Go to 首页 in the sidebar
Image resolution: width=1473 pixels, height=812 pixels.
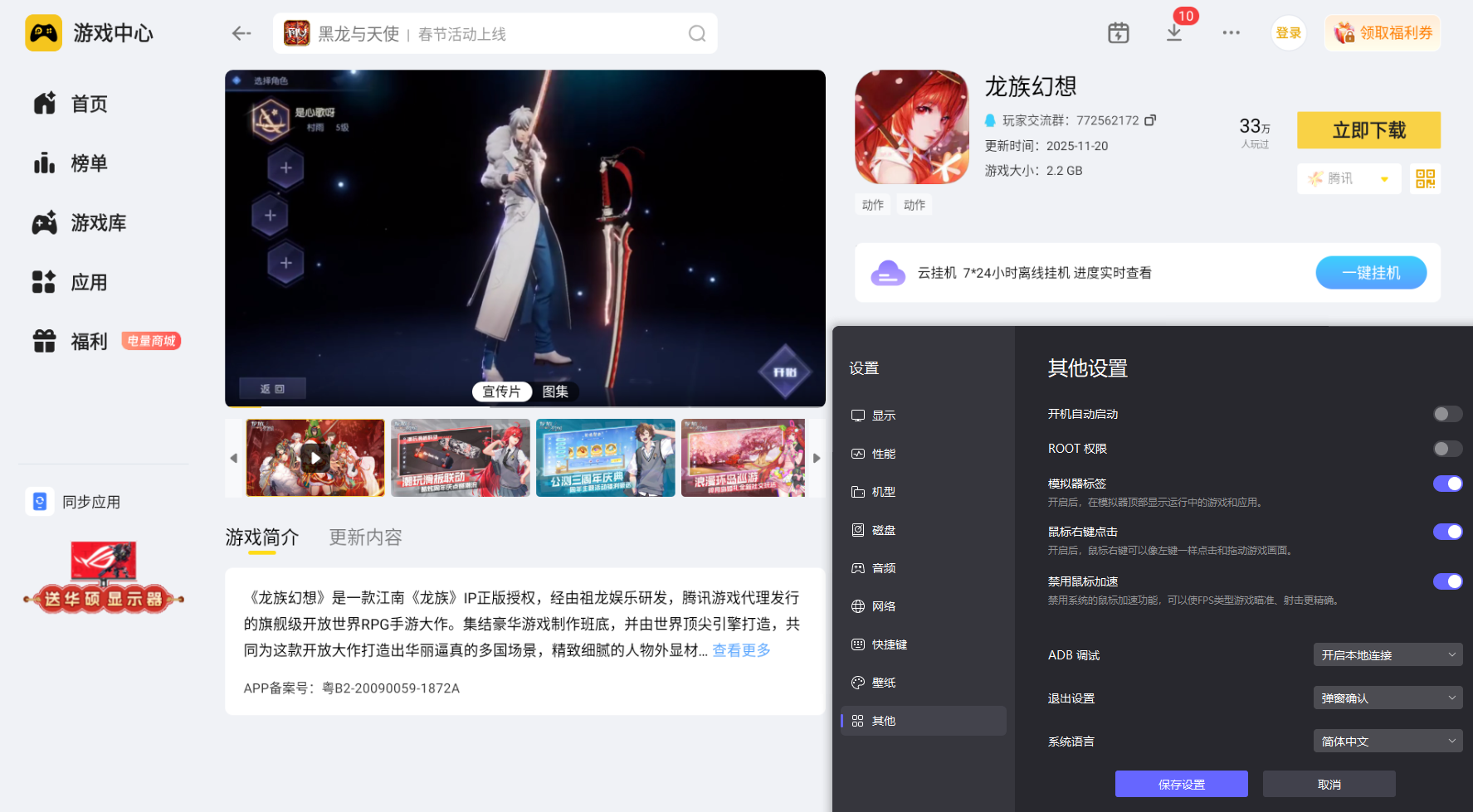[71, 104]
